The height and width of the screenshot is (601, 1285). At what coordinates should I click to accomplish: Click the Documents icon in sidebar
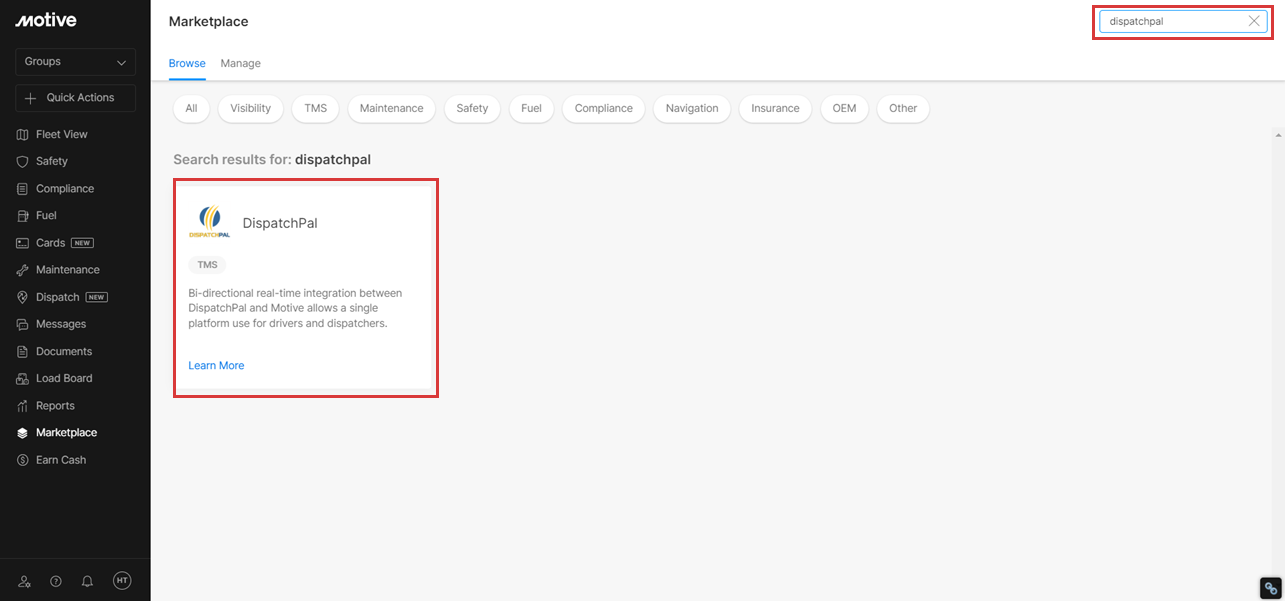coord(23,352)
